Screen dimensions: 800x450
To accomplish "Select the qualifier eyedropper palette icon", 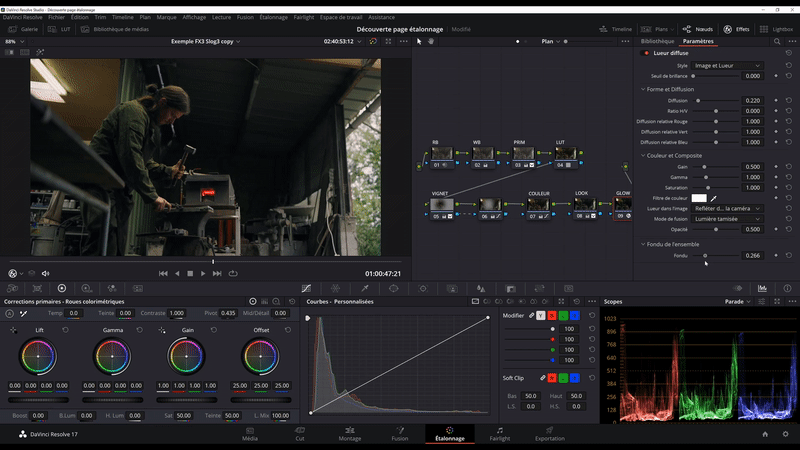I will pos(365,288).
